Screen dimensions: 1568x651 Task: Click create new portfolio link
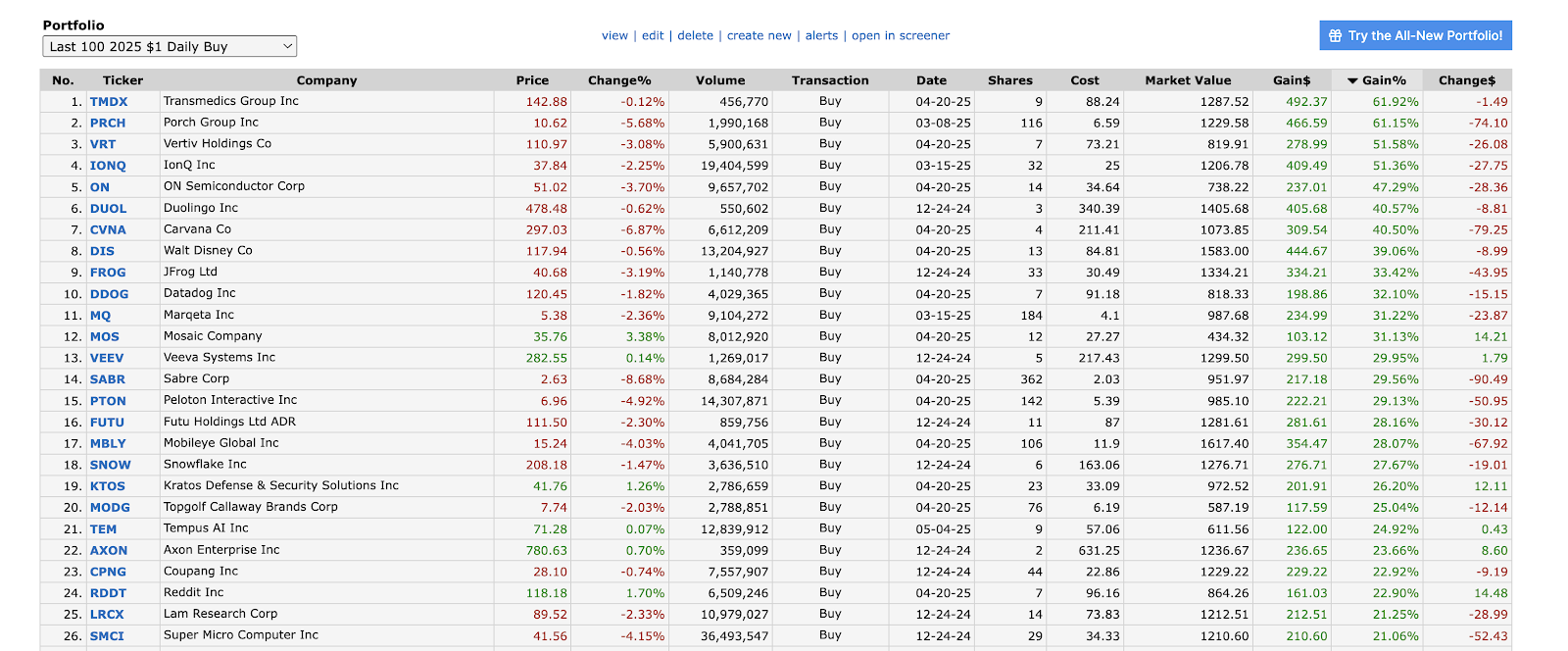click(x=759, y=35)
